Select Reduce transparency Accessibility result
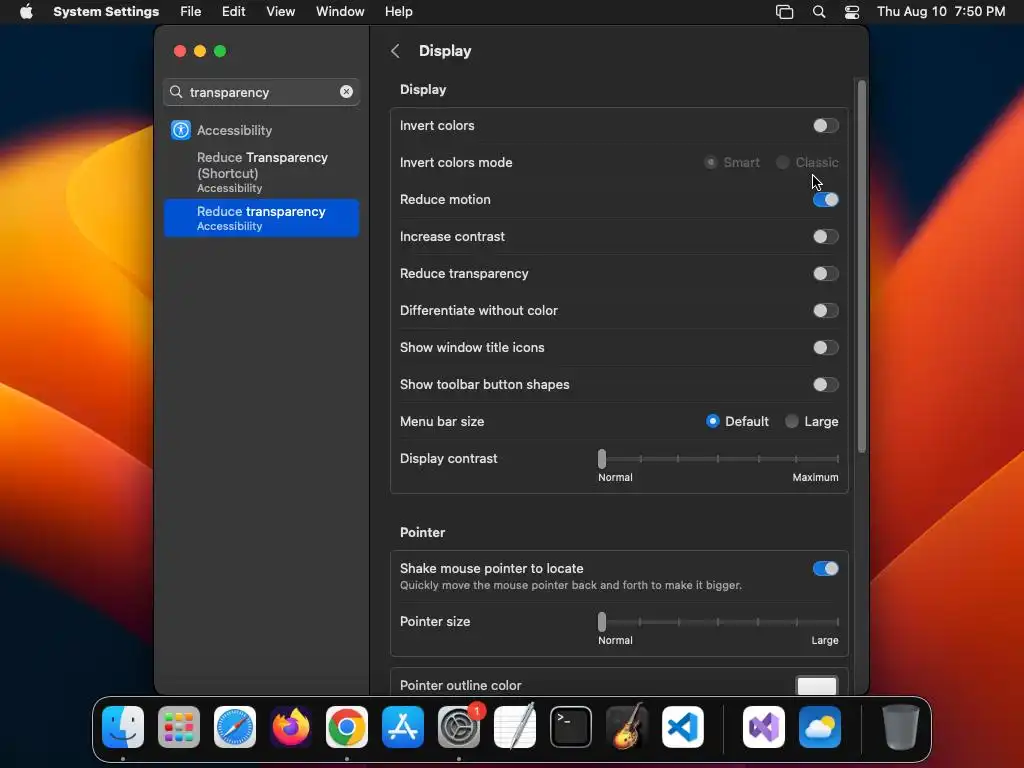Screen dimensions: 1024x768 [261, 218]
